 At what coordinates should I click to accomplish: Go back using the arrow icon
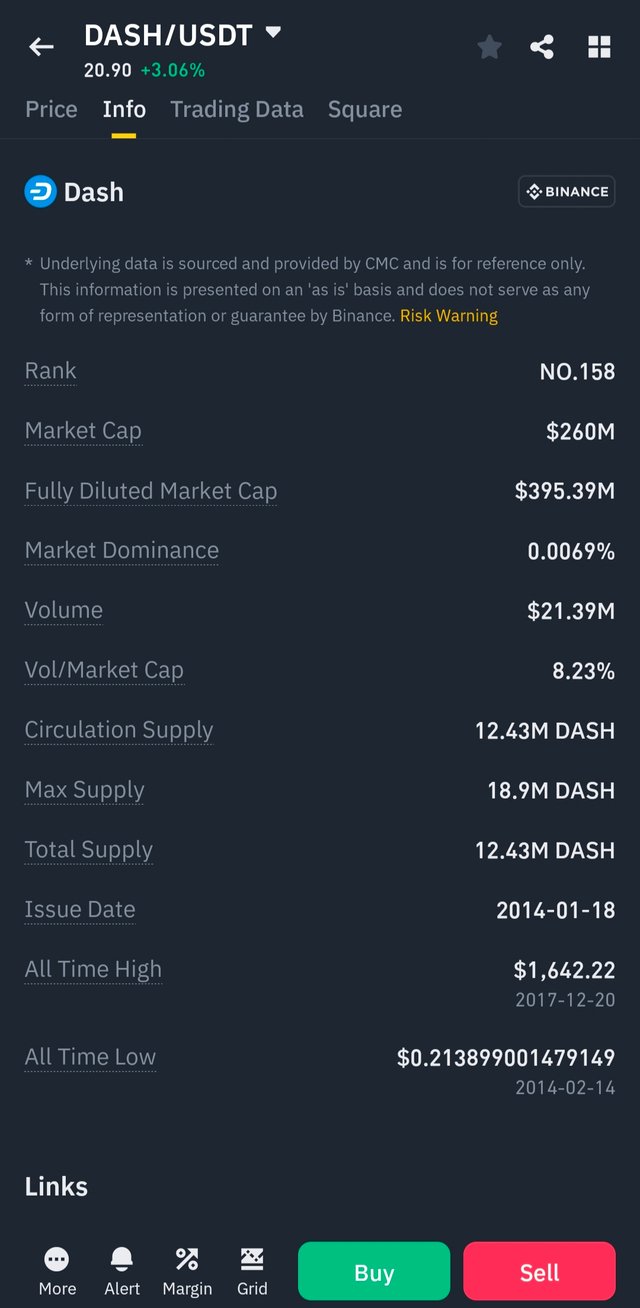click(x=41, y=47)
